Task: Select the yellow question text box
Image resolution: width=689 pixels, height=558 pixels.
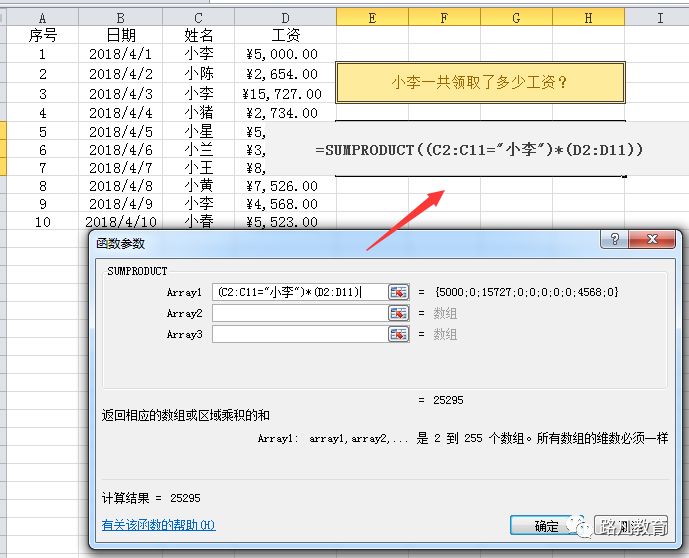Action: (480, 83)
